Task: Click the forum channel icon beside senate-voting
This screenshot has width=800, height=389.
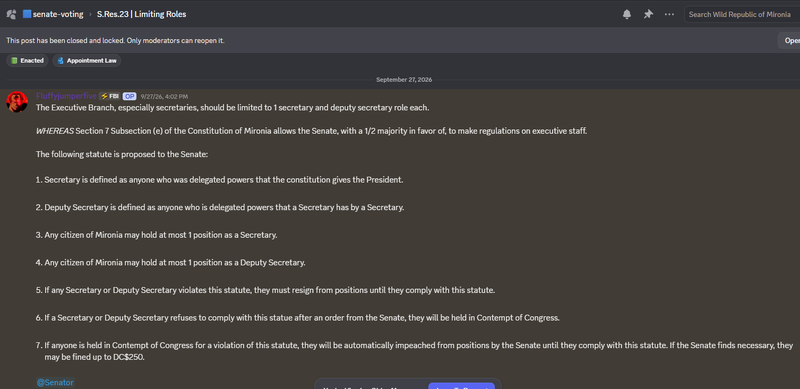Action: 11,14
